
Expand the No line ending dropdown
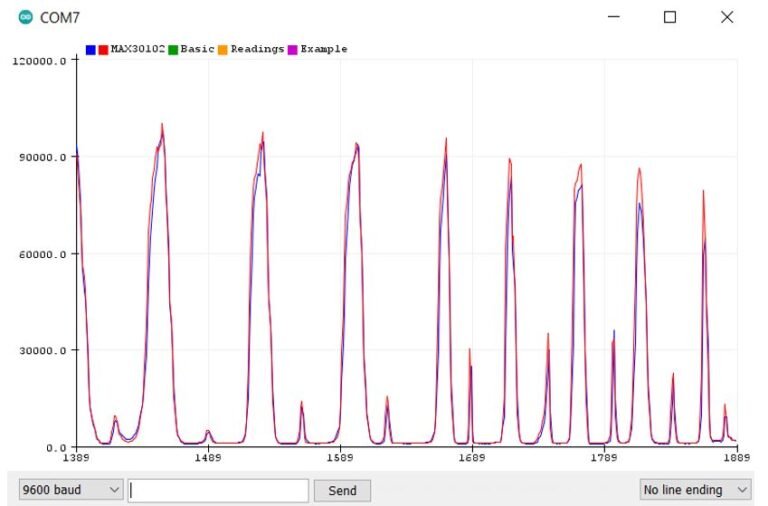coord(695,490)
